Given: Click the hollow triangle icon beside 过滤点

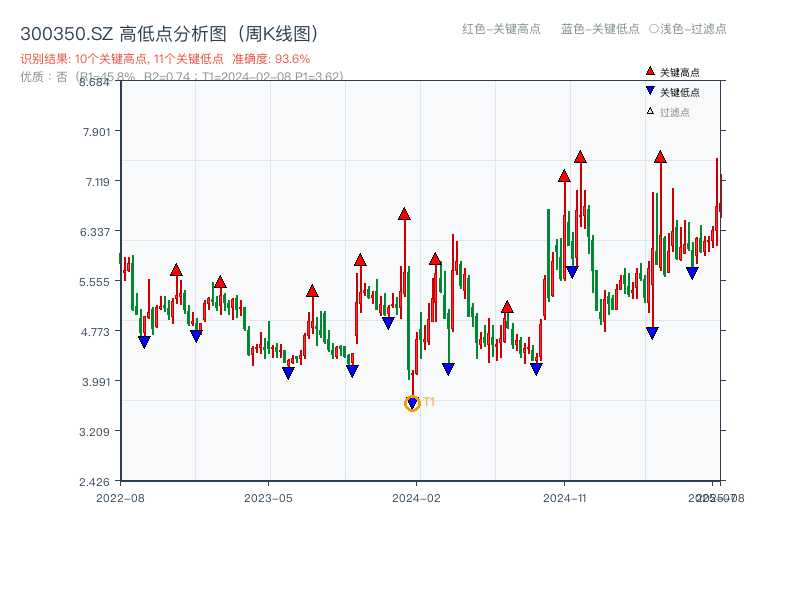Looking at the screenshot, I should [650, 111].
